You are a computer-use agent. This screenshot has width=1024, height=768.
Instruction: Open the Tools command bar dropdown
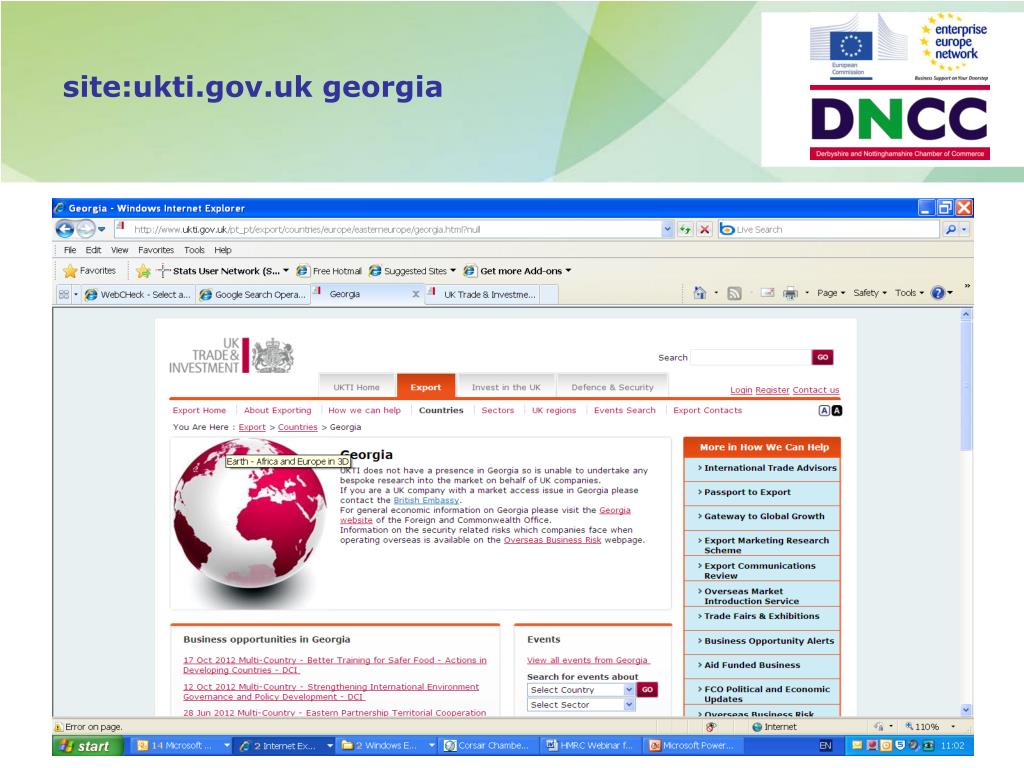pyautogui.click(x=909, y=293)
